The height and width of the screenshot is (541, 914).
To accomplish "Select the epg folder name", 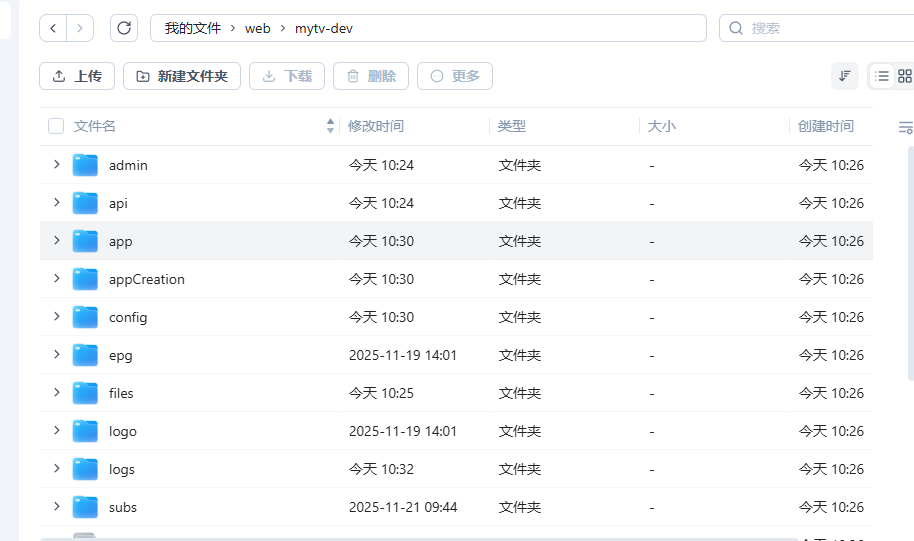I will [121, 356].
